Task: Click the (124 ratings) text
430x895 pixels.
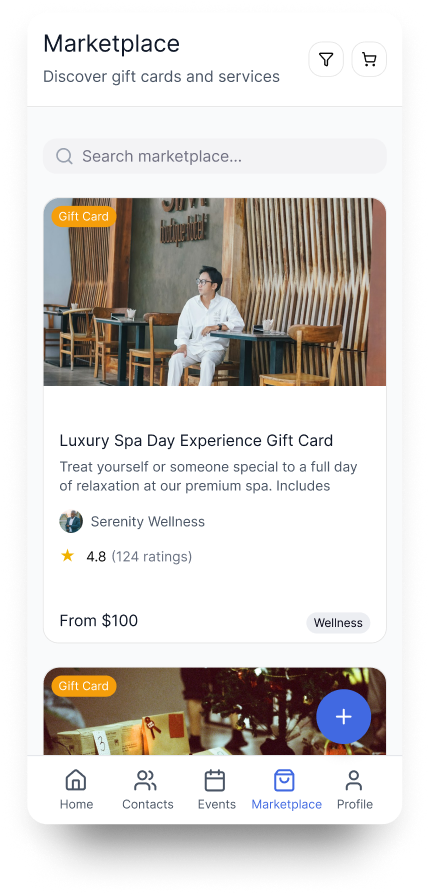Action: 151,556
